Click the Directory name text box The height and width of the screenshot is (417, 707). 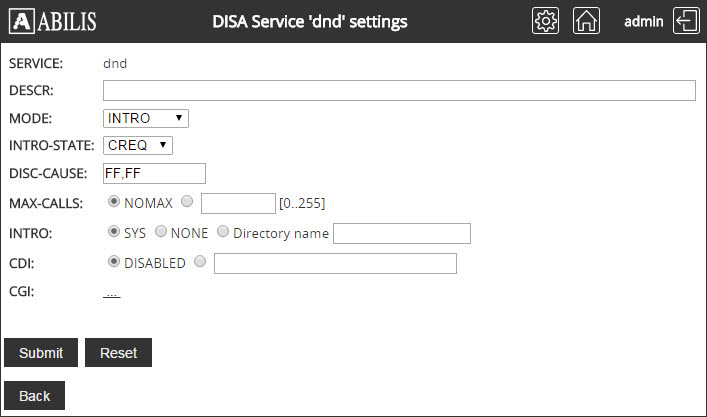[x=402, y=234]
